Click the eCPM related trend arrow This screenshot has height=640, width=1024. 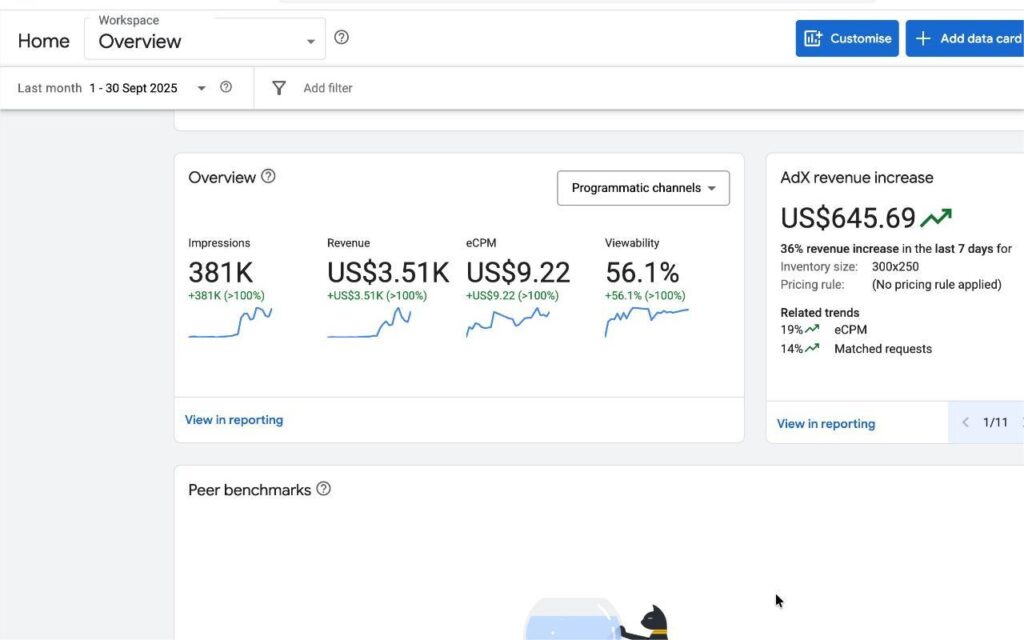point(812,329)
